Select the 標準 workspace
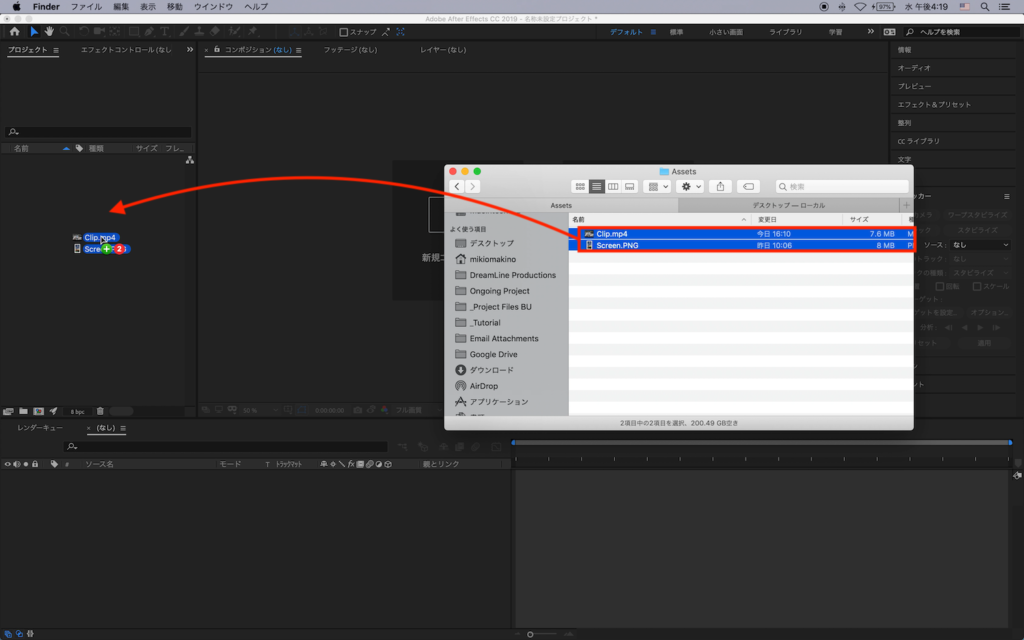 click(x=677, y=32)
